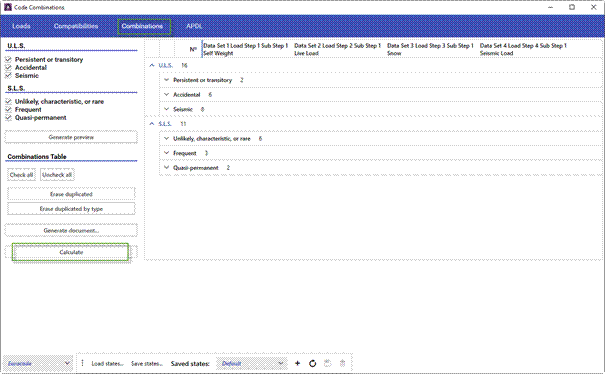Toggle the Quasi-permanent checkbox
The image size is (605, 374).
8,118
